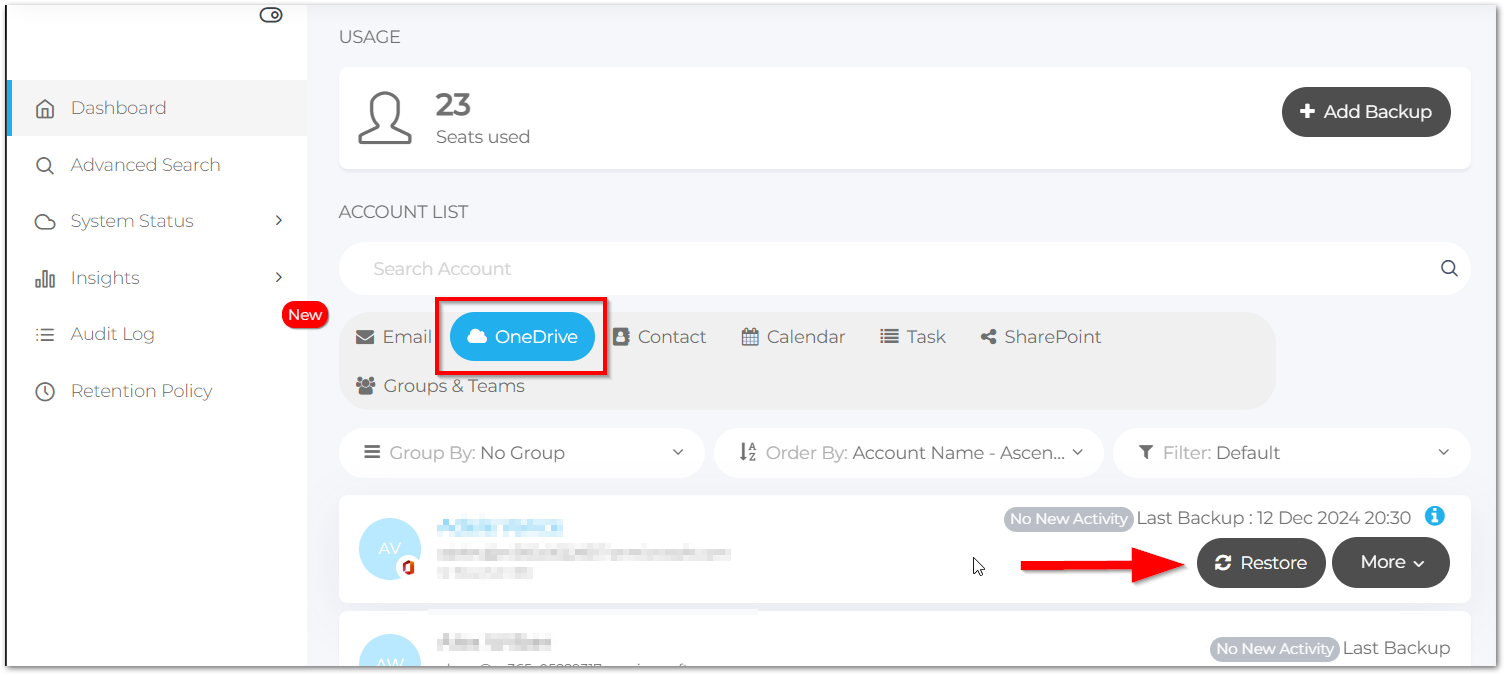Open the Group By dropdown
Image resolution: width=1505 pixels, height=675 pixels.
coord(522,453)
